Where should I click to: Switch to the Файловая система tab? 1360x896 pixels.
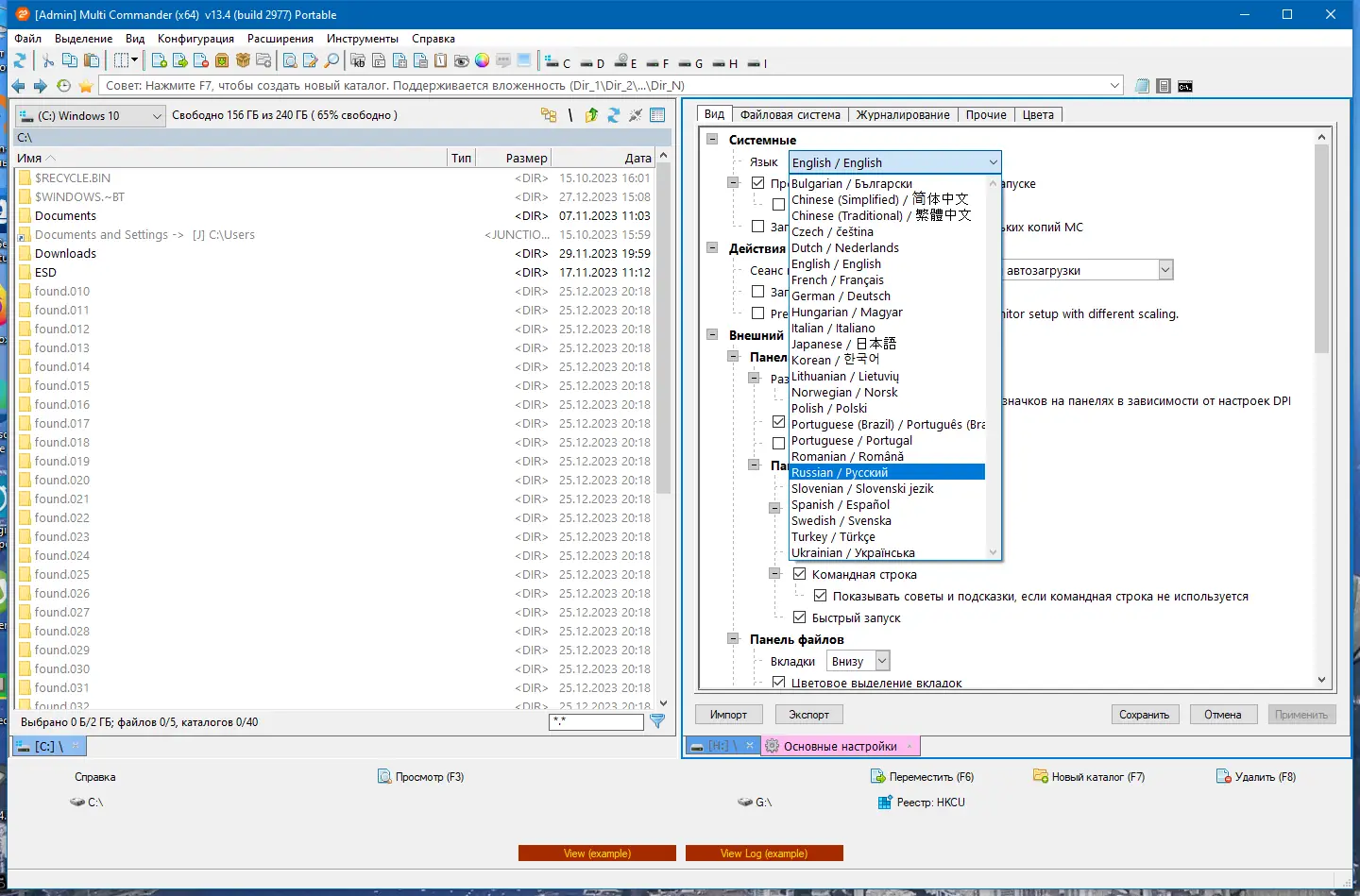(790, 114)
